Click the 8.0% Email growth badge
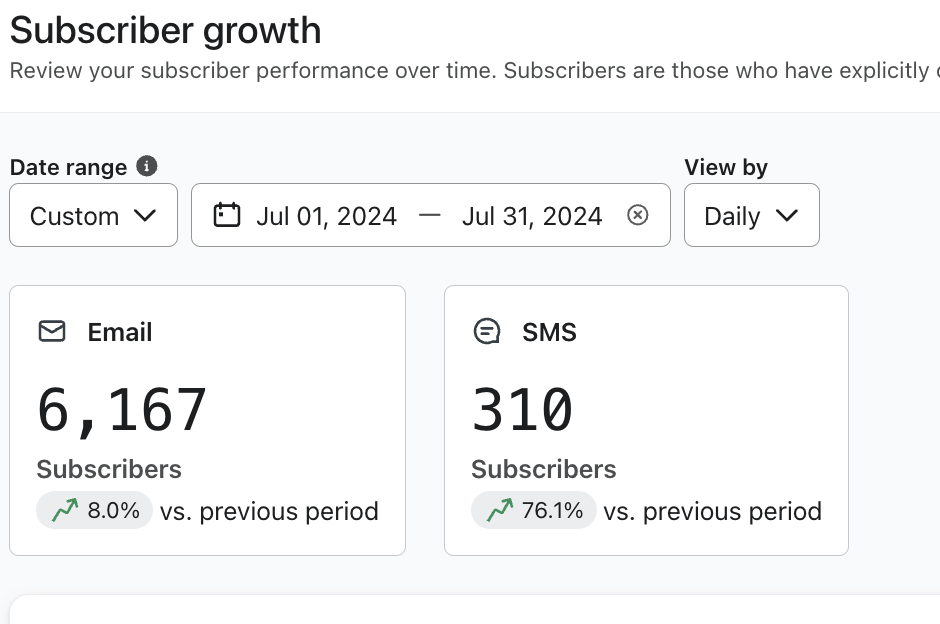 95,511
